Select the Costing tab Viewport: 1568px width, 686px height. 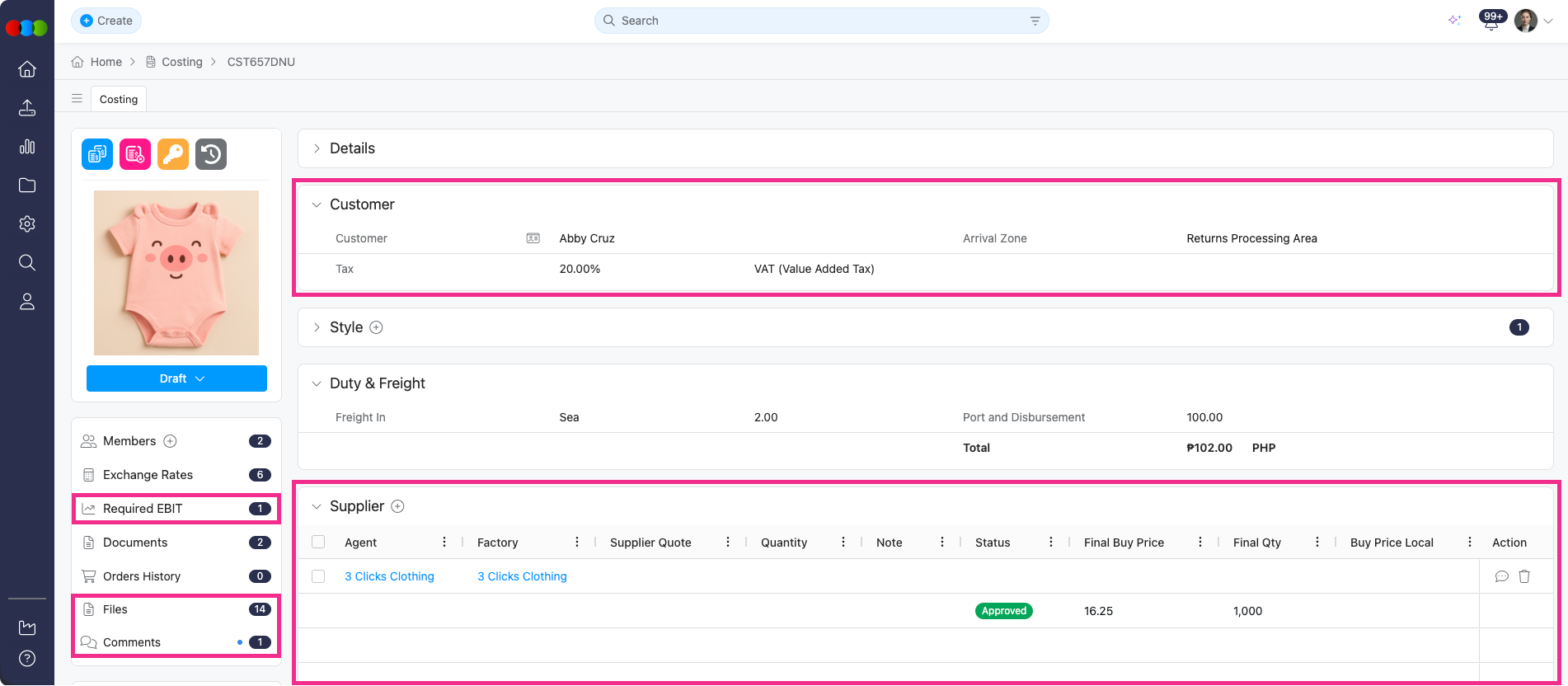(119, 99)
